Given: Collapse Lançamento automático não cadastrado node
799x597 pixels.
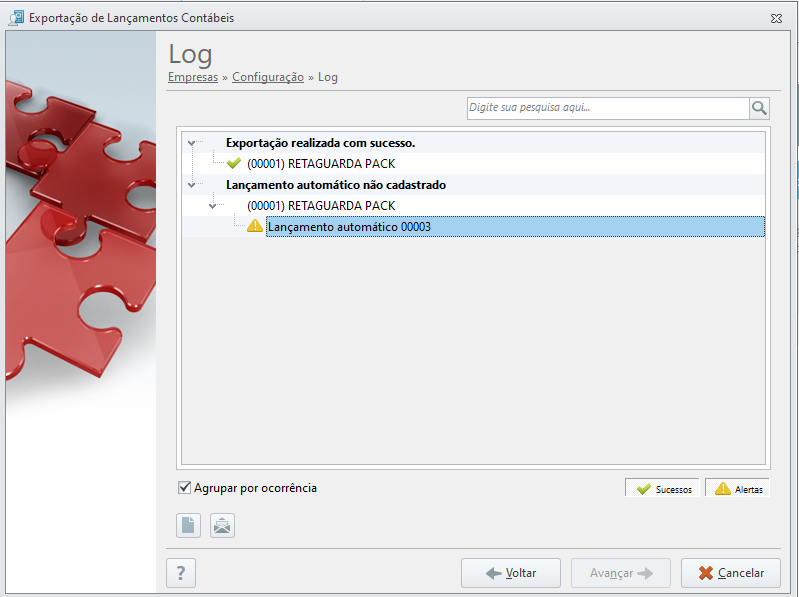Looking at the screenshot, I should point(192,185).
